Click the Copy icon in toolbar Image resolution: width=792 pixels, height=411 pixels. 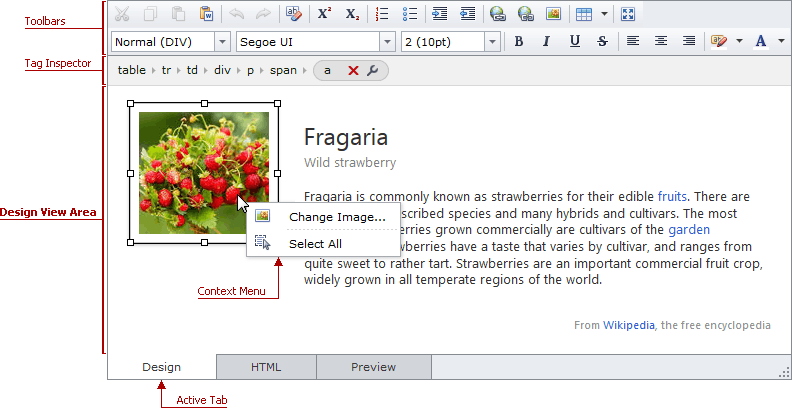point(150,14)
